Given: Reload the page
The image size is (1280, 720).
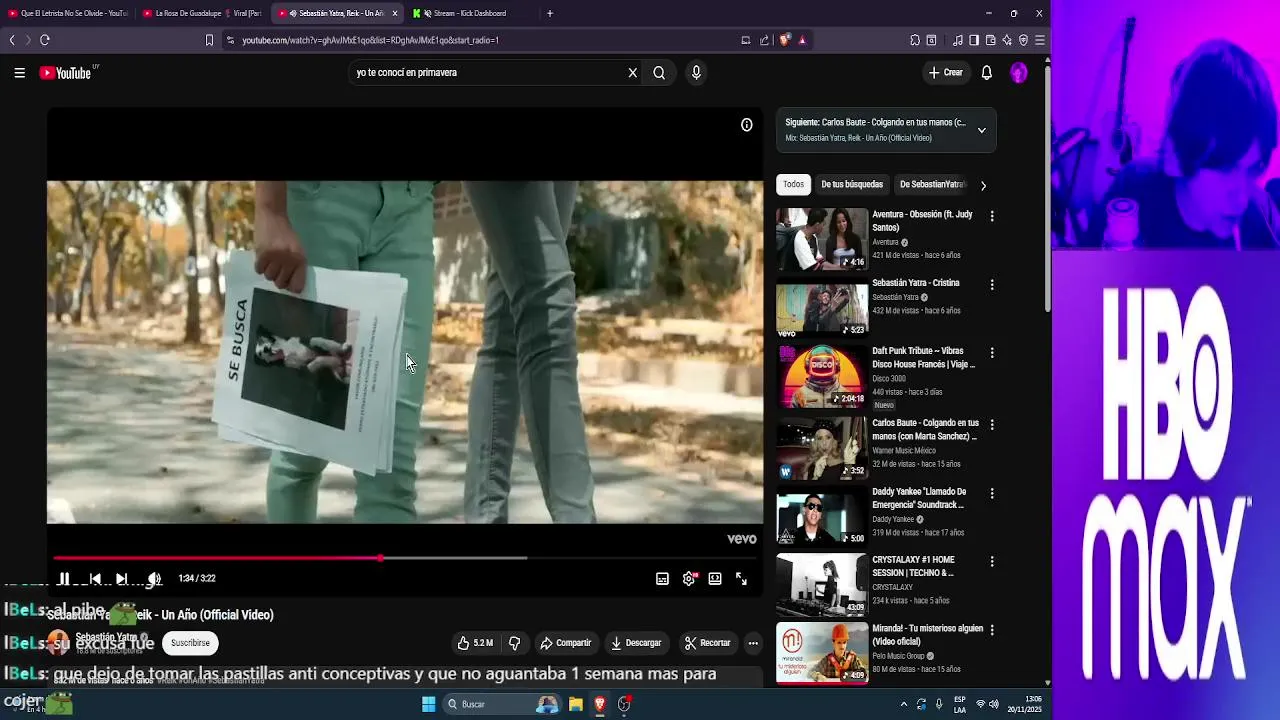Looking at the screenshot, I should pyautogui.click(x=44, y=40).
